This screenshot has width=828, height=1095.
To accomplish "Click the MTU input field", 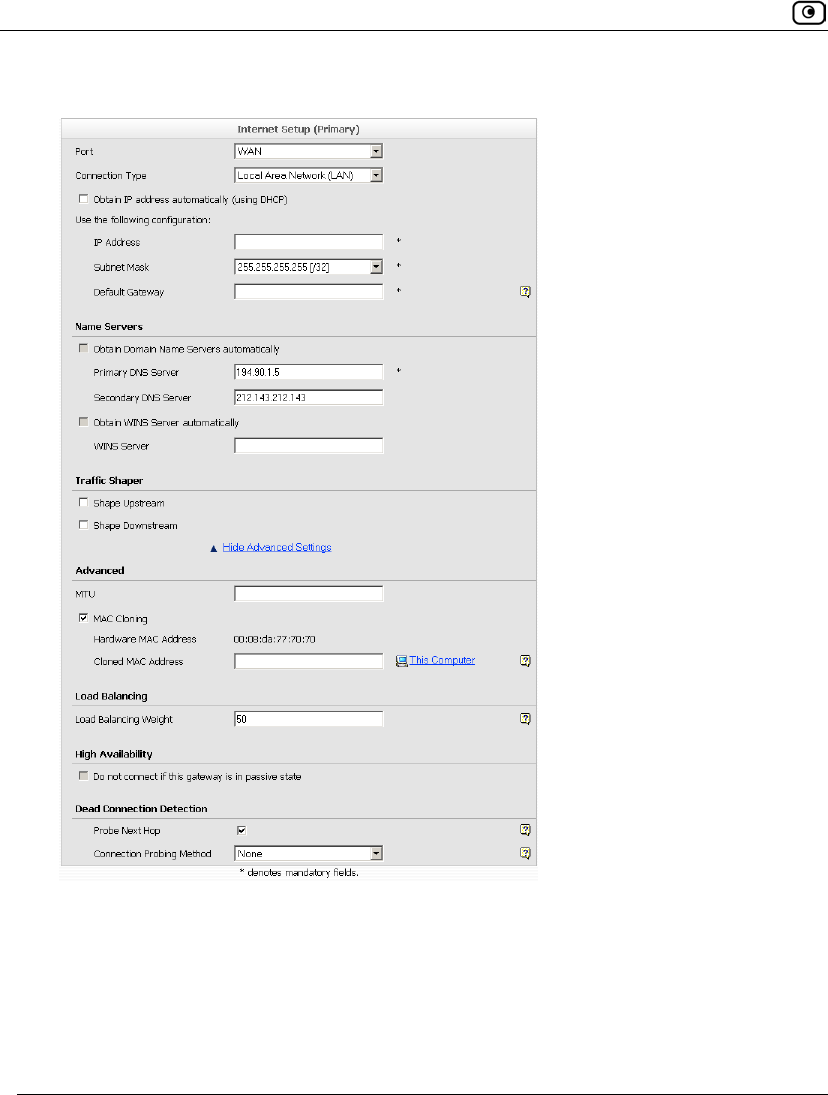I will click(x=309, y=594).
